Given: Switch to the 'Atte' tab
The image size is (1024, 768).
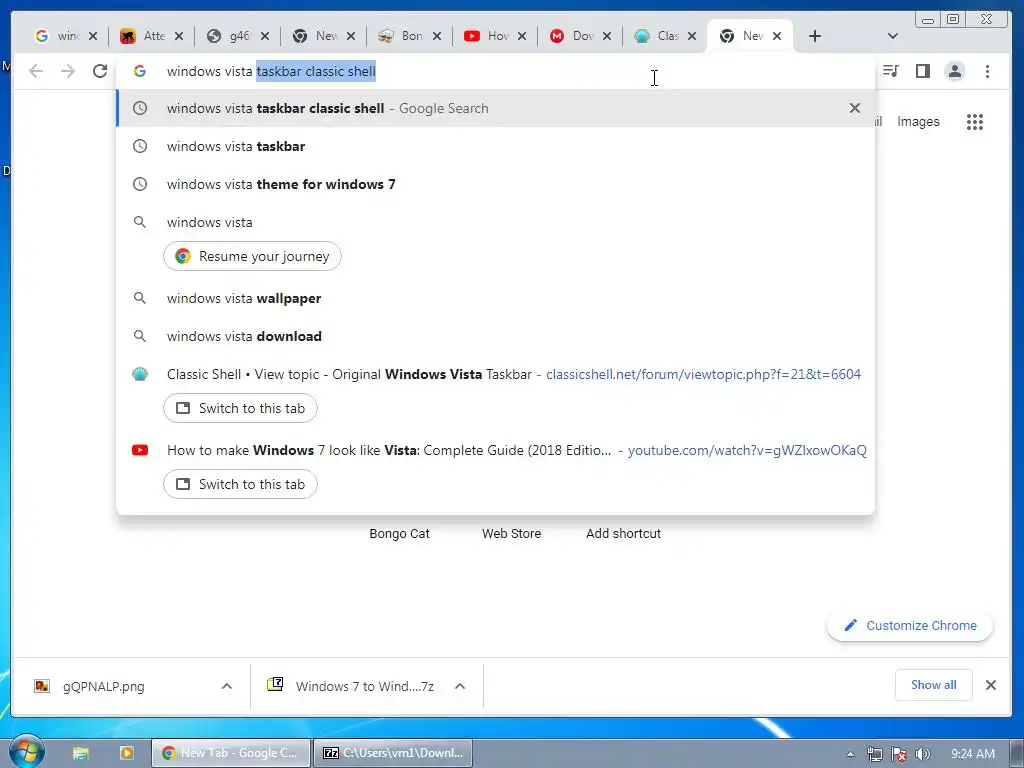Looking at the screenshot, I should point(144,36).
